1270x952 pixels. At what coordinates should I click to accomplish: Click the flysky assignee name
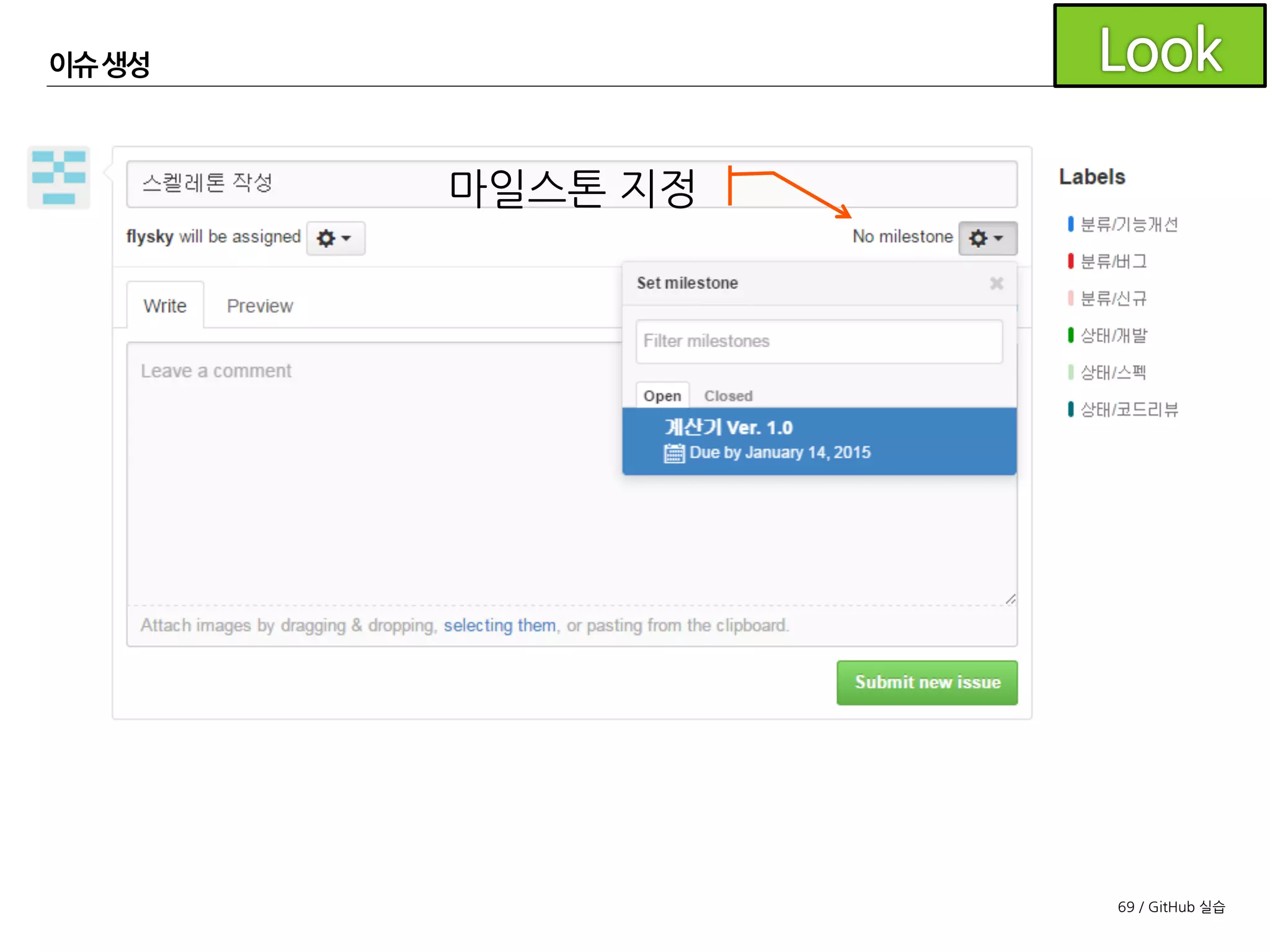(149, 237)
